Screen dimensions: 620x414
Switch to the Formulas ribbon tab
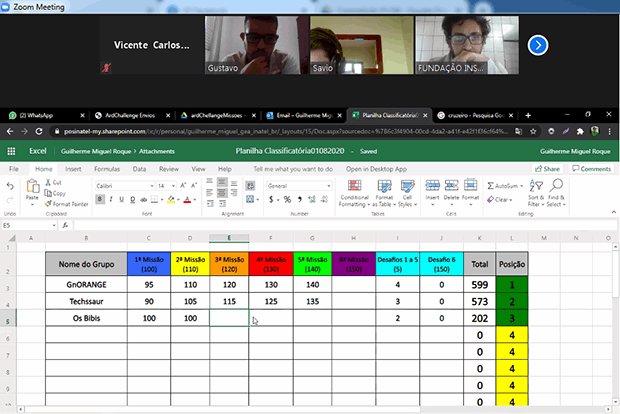coord(105,169)
